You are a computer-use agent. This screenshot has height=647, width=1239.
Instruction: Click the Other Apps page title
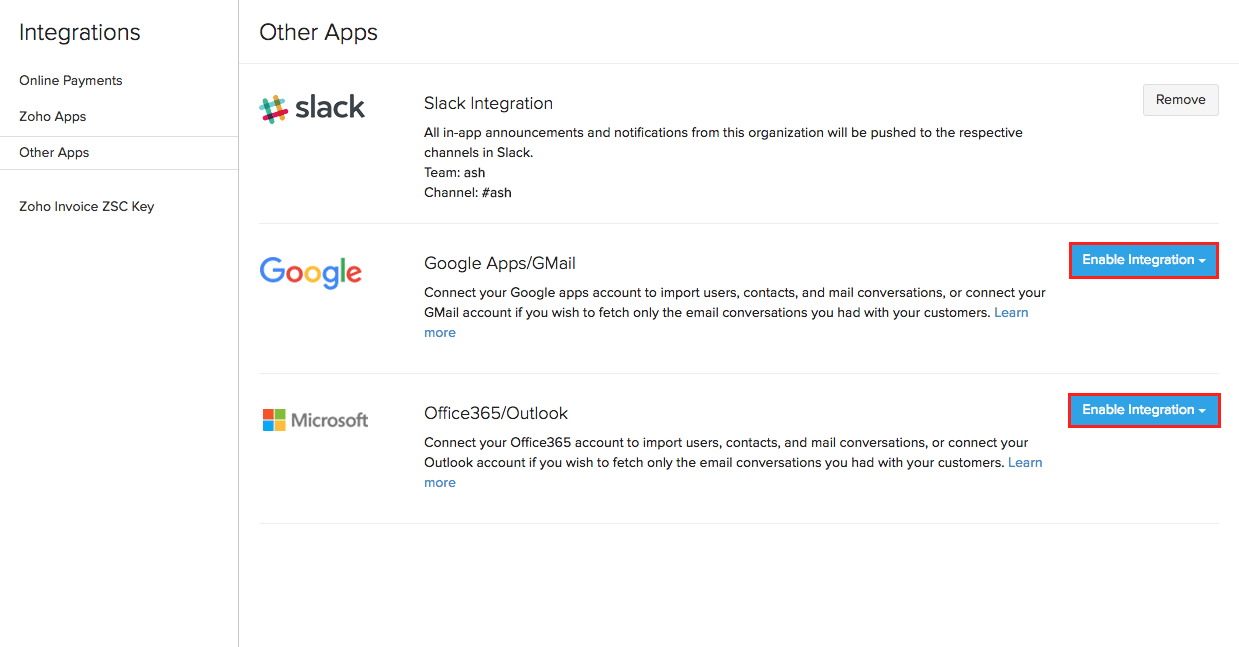(x=318, y=32)
